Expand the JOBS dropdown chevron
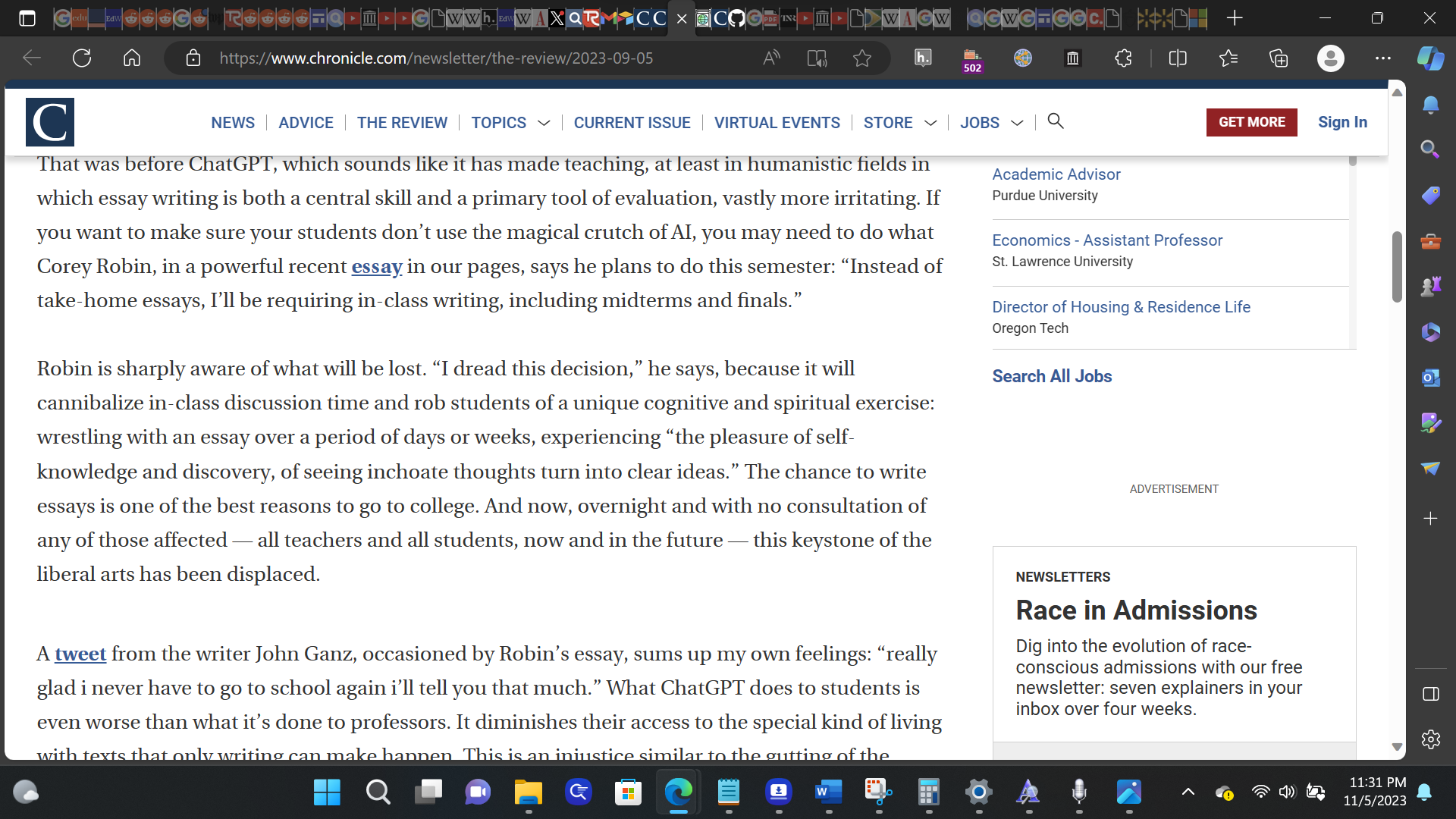1456x819 pixels. coord(1017,123)
